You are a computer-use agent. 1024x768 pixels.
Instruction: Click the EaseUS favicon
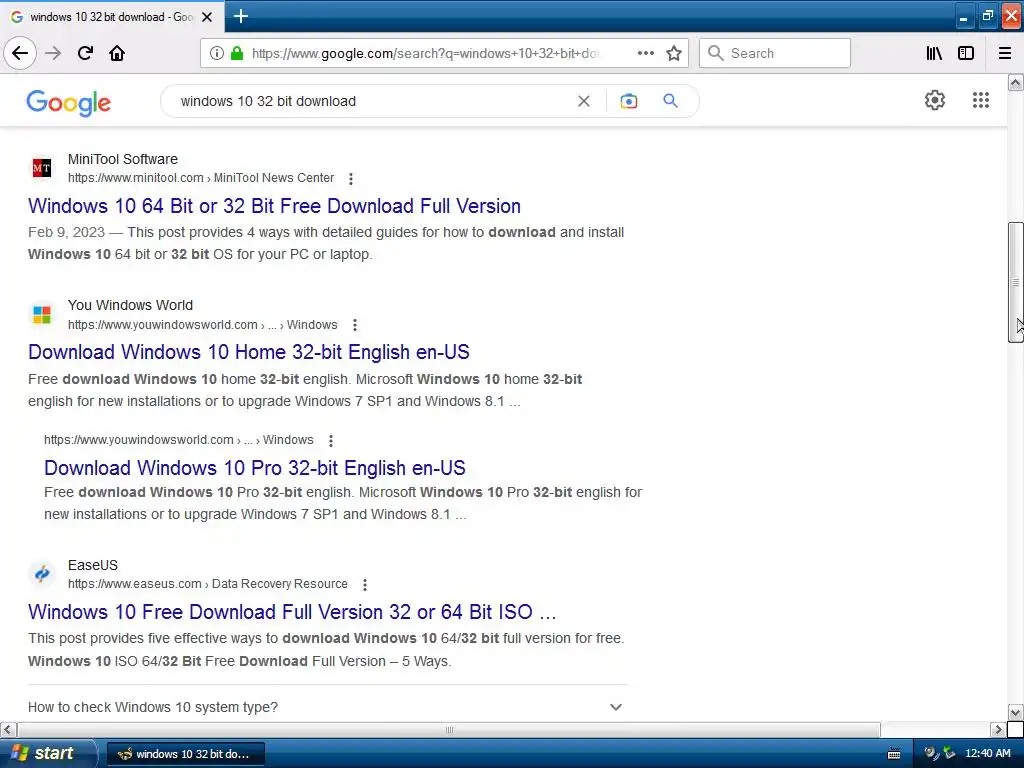point(42,574)
